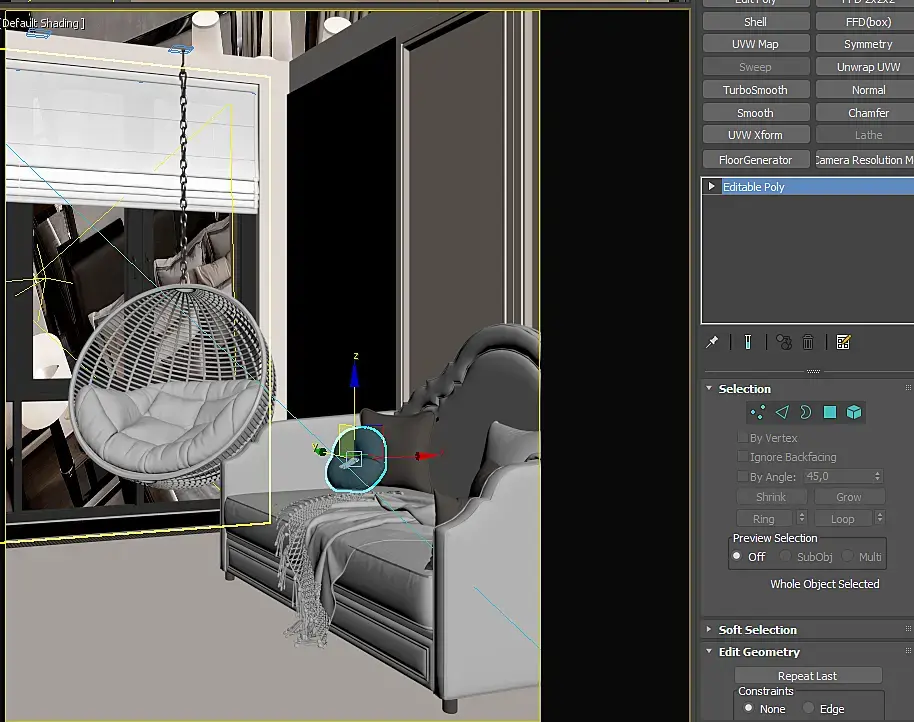The height and width of the screenshot is (722, 914).
Task: Click the Repeat Last button
Action: [x=807, y=675]
